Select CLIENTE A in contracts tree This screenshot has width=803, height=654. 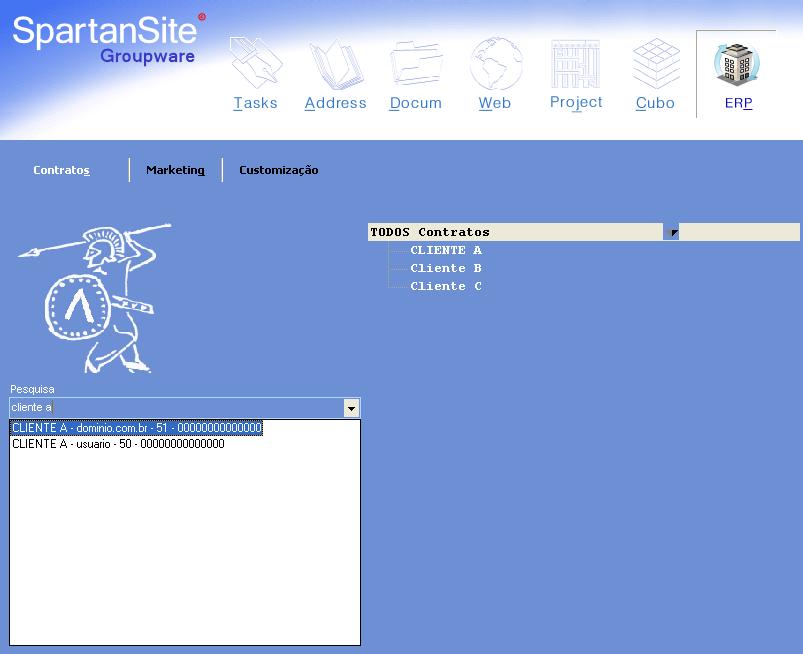click(x=446, y=250)
